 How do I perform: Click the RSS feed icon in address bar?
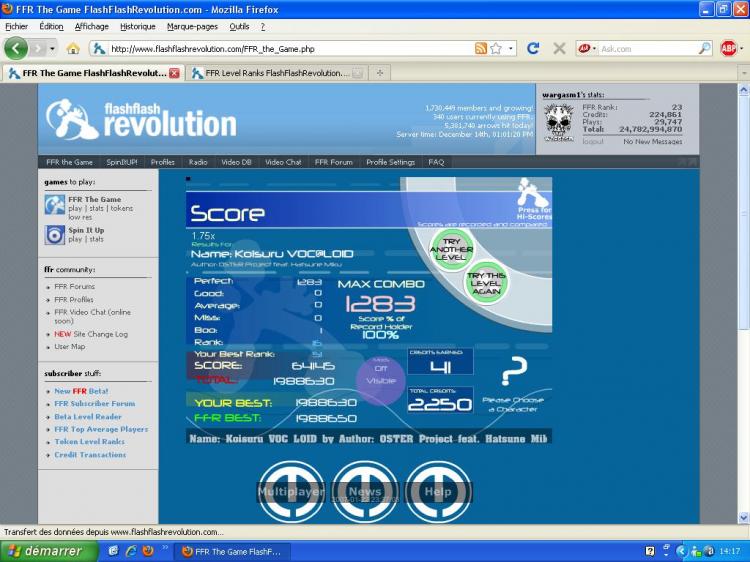click(x=481, y=48)
